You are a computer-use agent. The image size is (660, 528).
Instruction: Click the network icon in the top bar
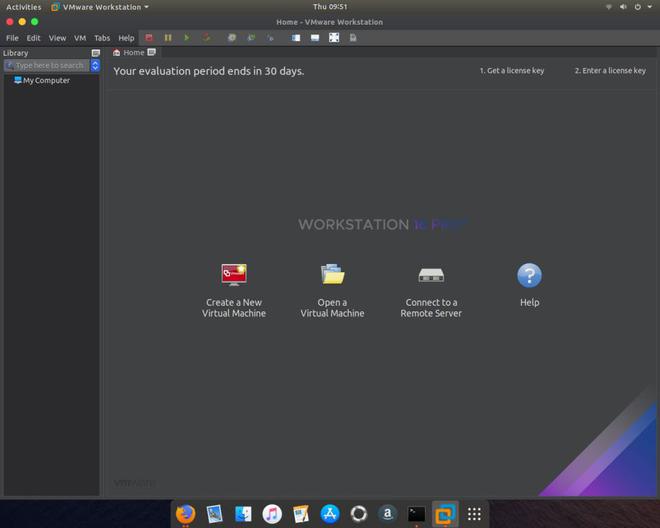point(609,7)
